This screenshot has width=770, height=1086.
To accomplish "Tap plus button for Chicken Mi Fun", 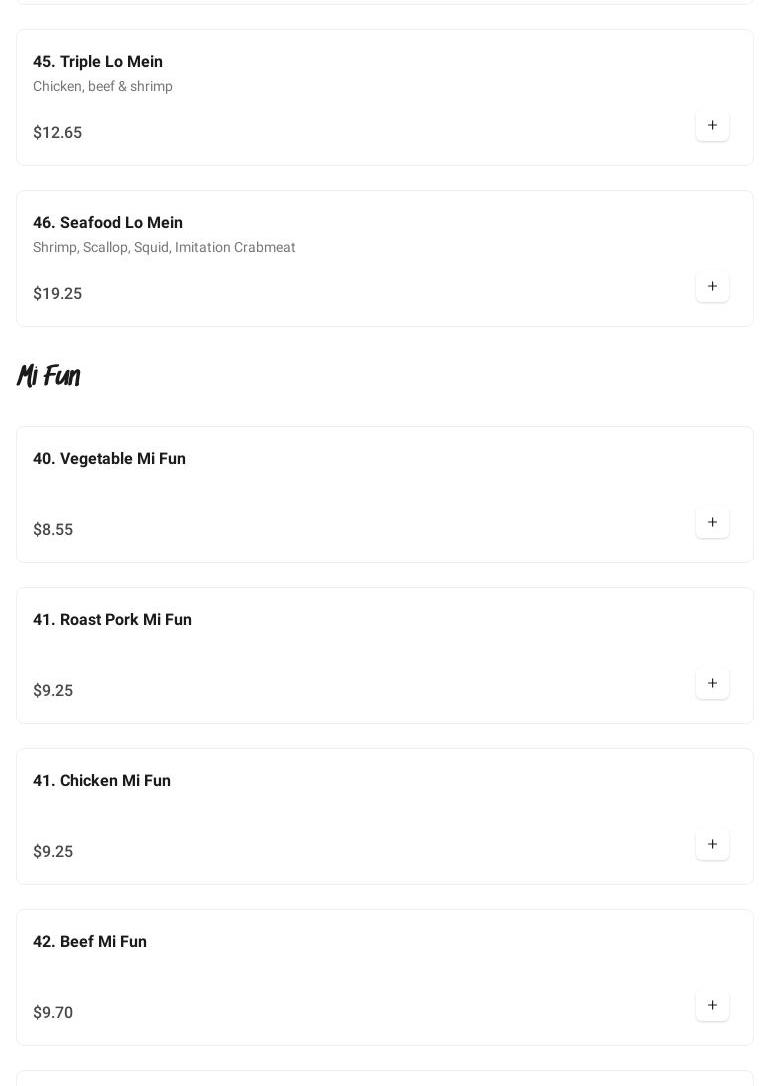I will 712,845.
